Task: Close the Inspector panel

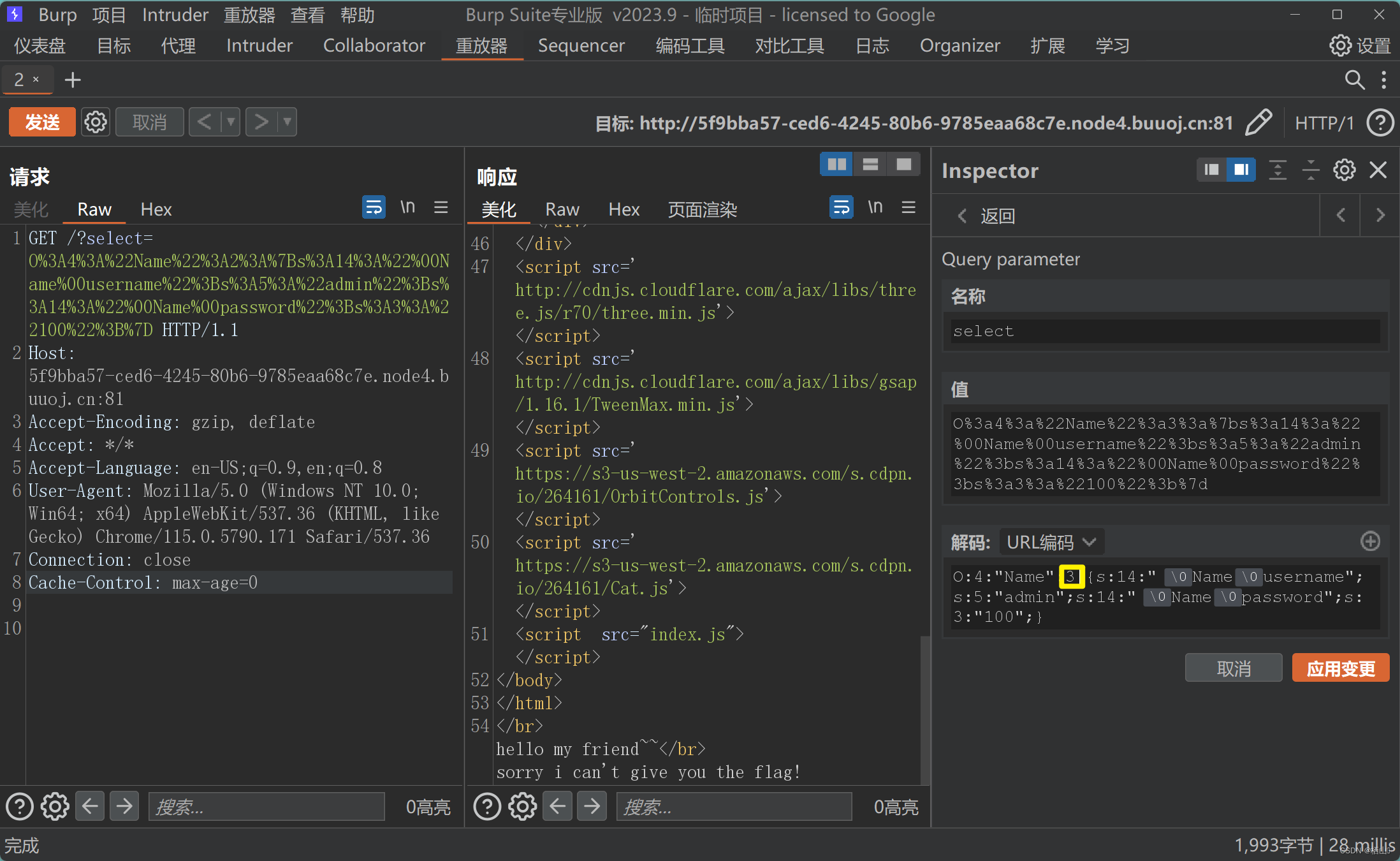Action: click(1378, 170)
